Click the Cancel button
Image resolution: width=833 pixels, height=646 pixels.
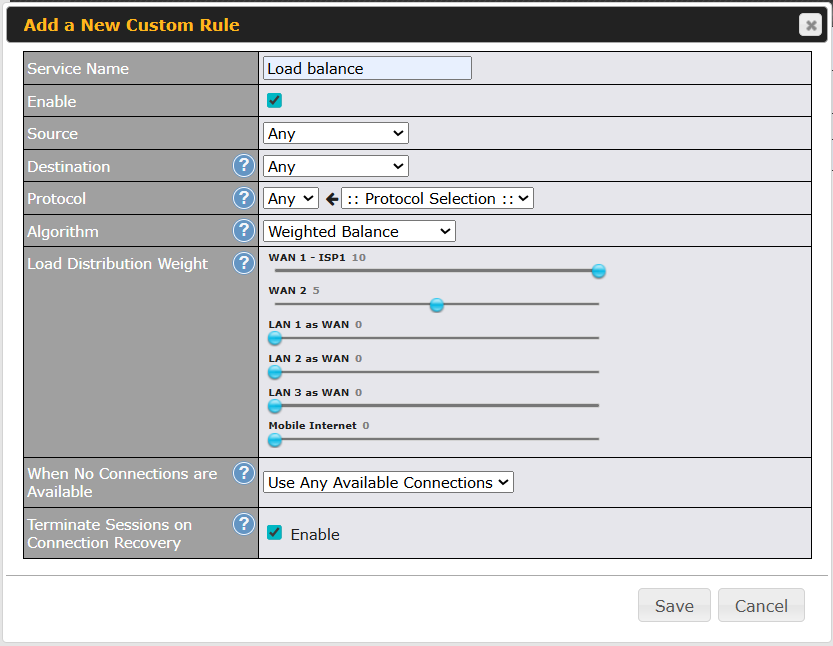tap(761, 606)
